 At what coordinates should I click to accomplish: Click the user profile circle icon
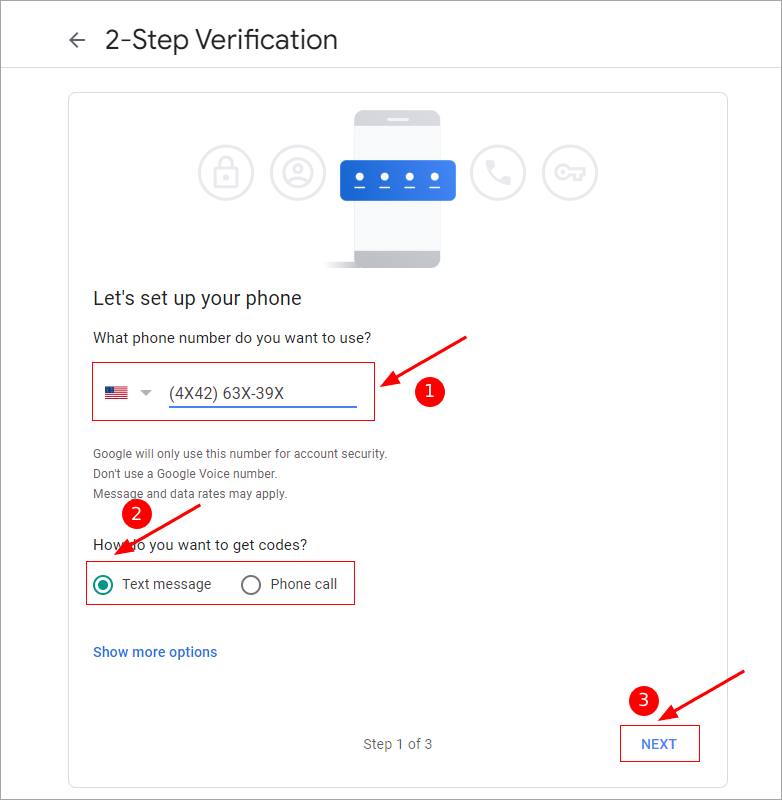coord(298,173)
